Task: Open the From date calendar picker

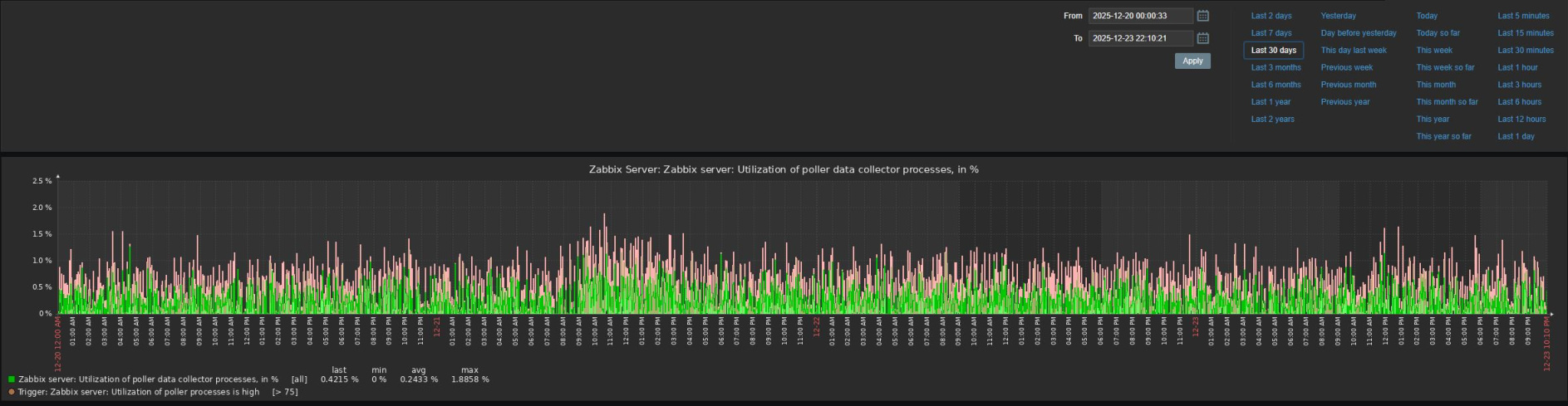Action: coord(1202,16)
